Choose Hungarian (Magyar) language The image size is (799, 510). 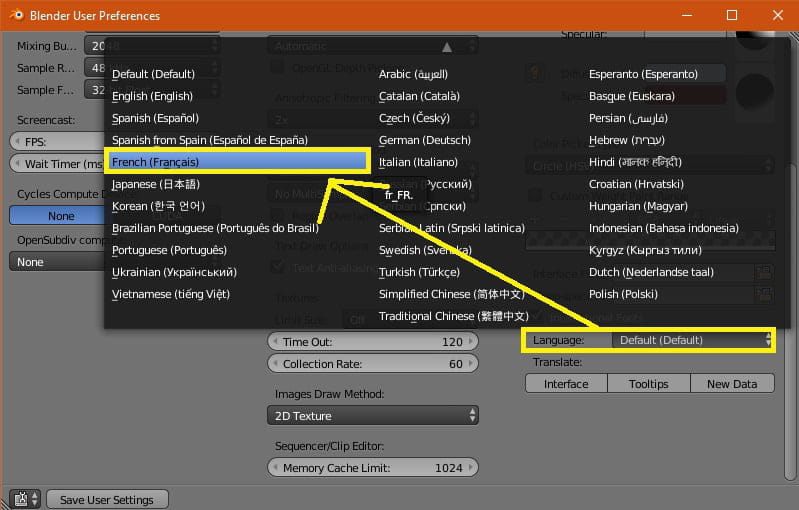click(x=638, y=206)
